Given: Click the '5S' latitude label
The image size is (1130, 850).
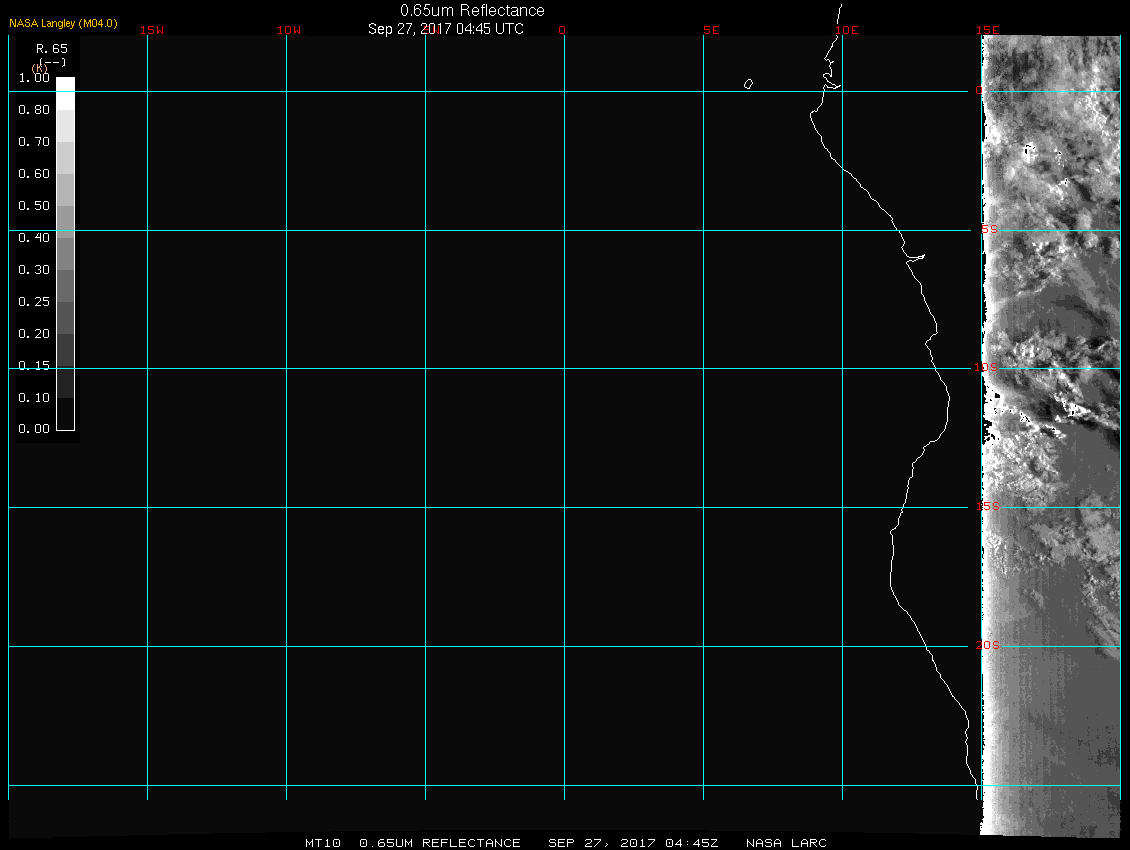Looking at the screenshot, I should coord(989,229).
